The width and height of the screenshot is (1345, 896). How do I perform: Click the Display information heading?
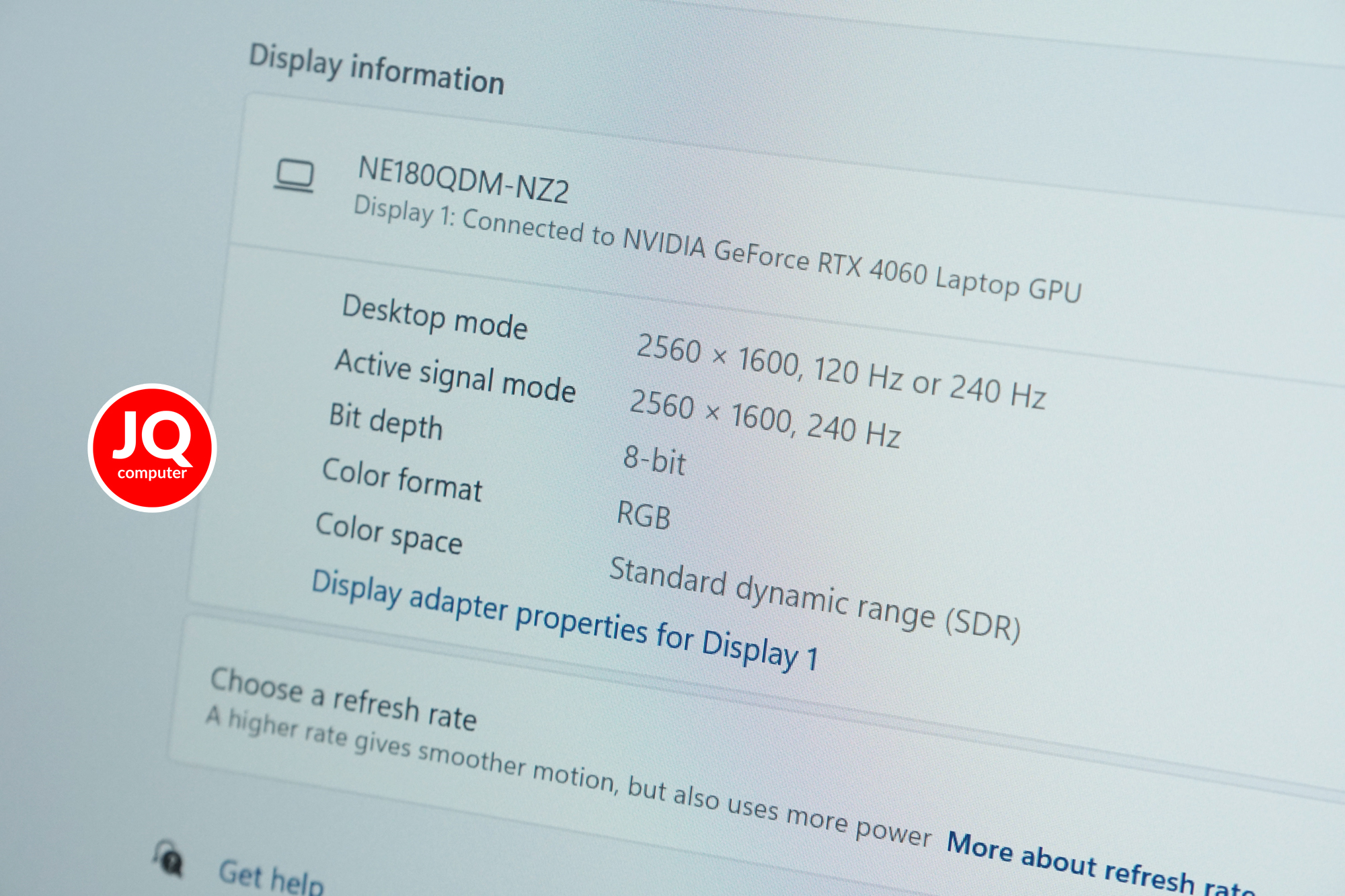[377, 69]
